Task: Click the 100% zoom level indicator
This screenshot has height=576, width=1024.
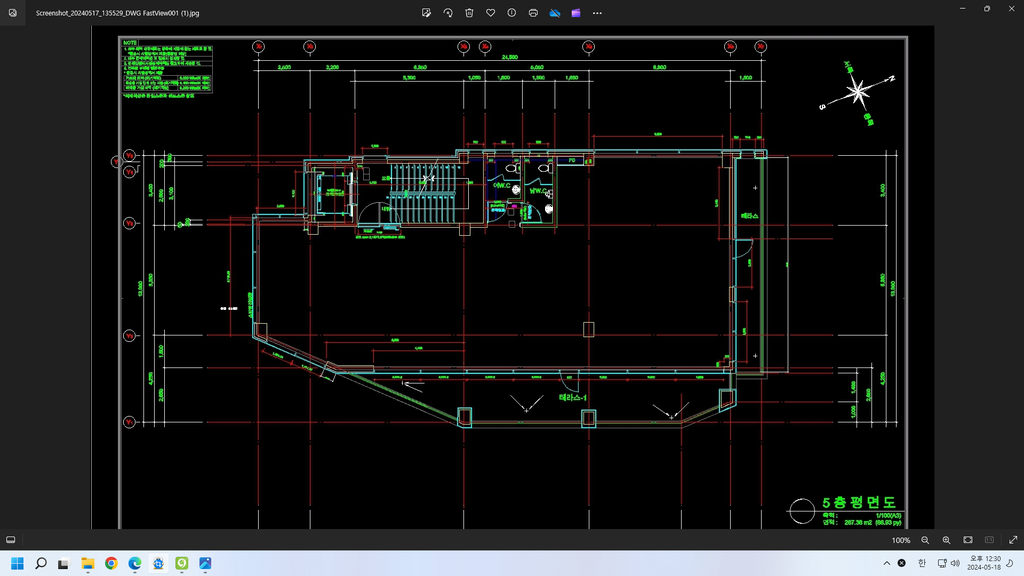Action: pos(900,540)
